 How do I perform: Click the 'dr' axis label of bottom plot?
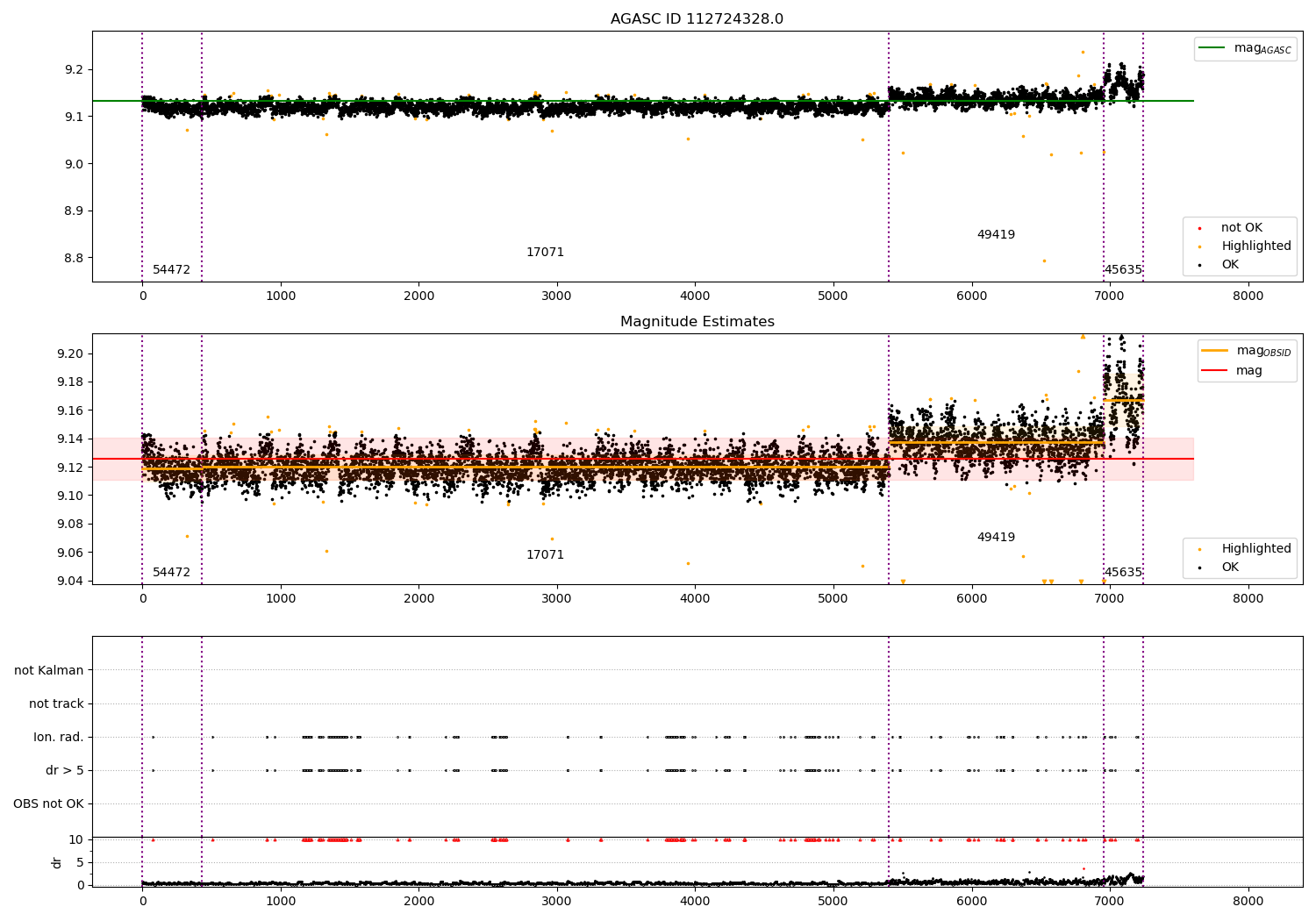57,862
